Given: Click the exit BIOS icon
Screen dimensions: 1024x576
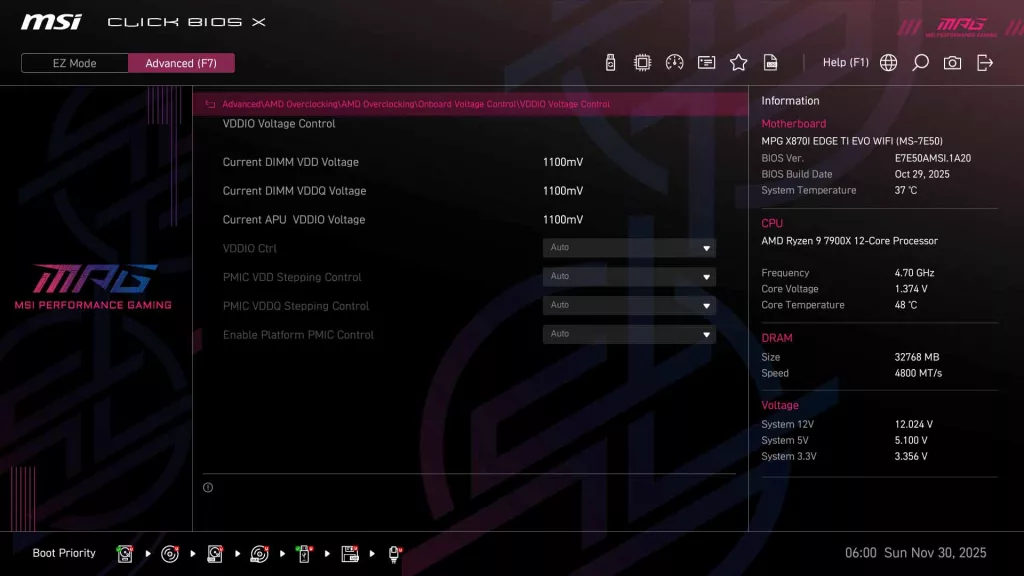Looking at the screenshot, I should pos(985,63).
